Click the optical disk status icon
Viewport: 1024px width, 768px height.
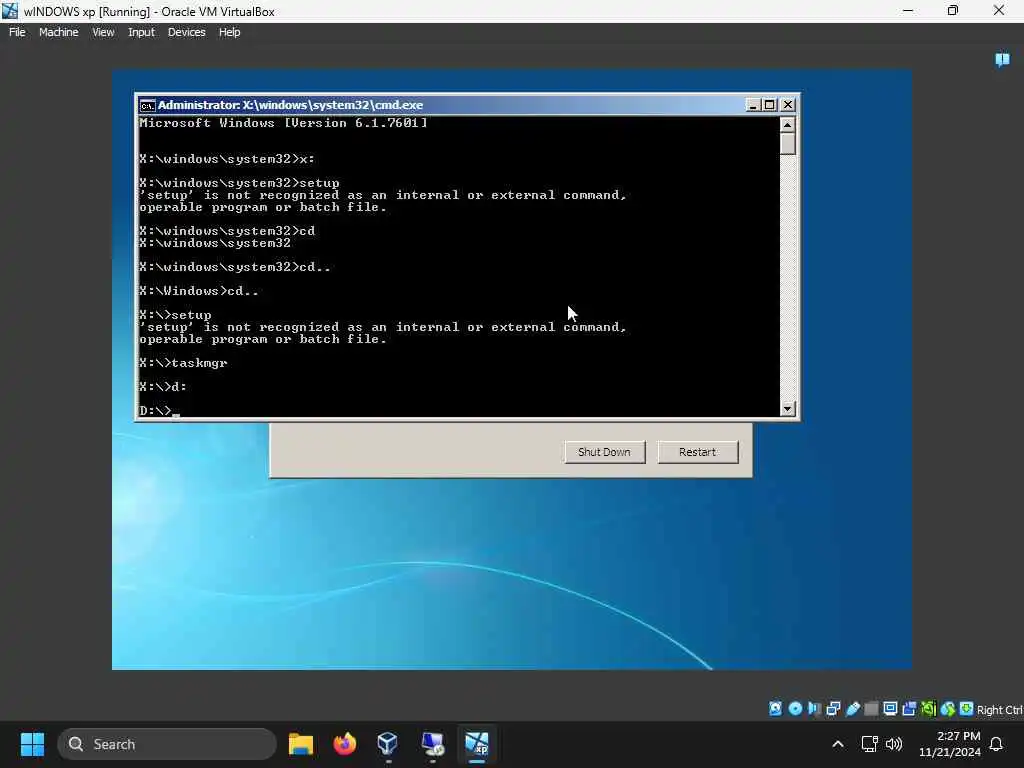[795, 709]
